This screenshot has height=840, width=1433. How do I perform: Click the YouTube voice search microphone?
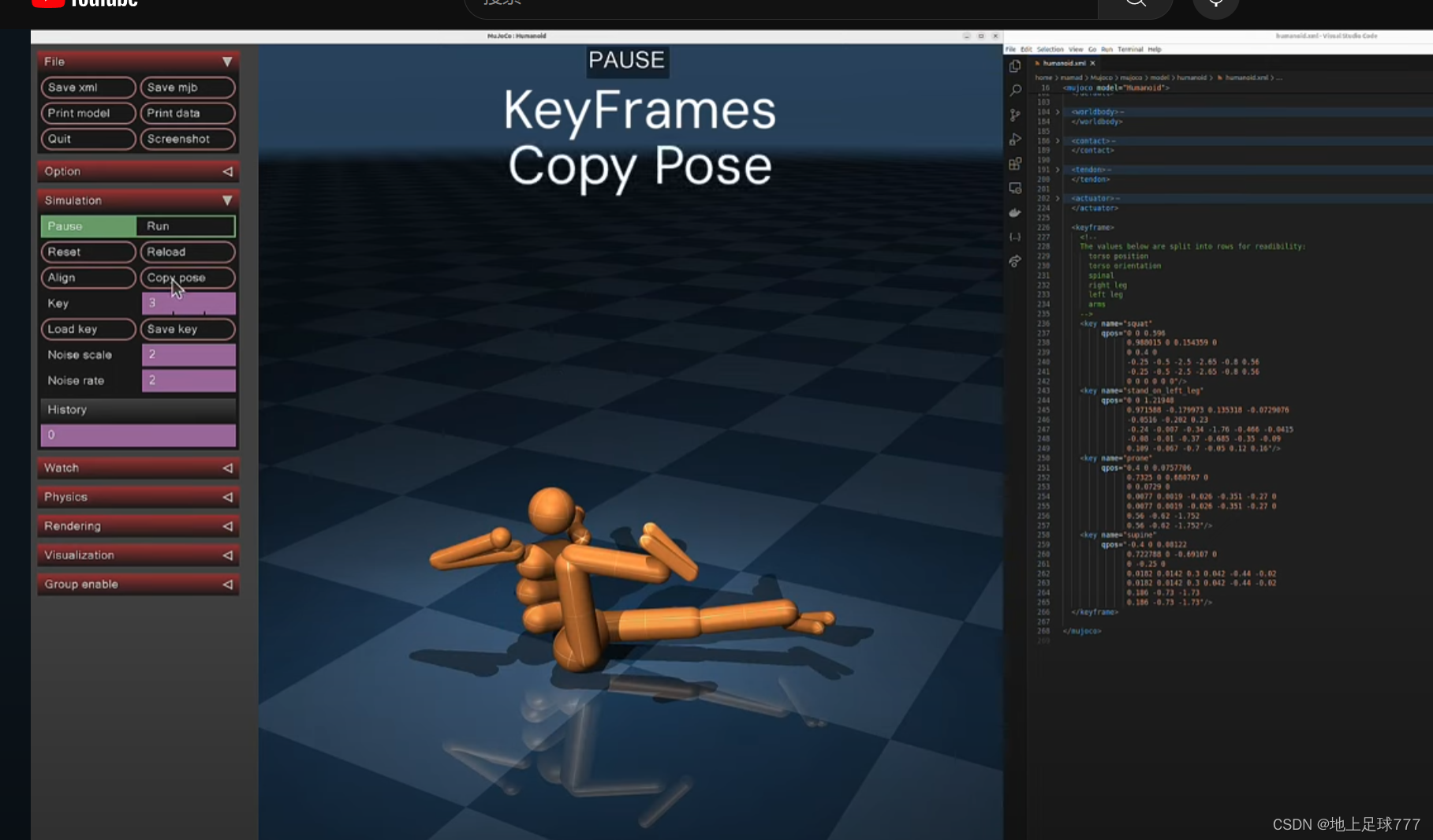click(1215, 5)
